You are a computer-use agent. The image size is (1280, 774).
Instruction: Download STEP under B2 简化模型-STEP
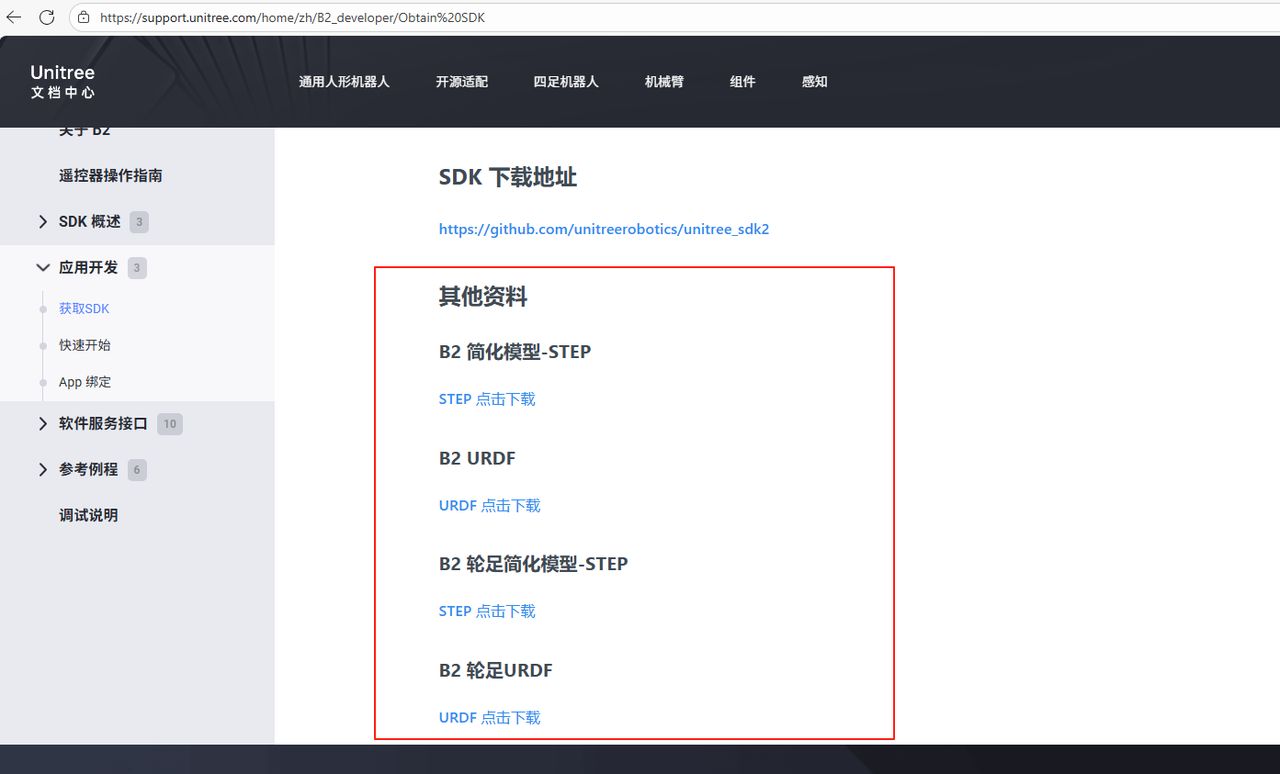(x=487, y=399)
